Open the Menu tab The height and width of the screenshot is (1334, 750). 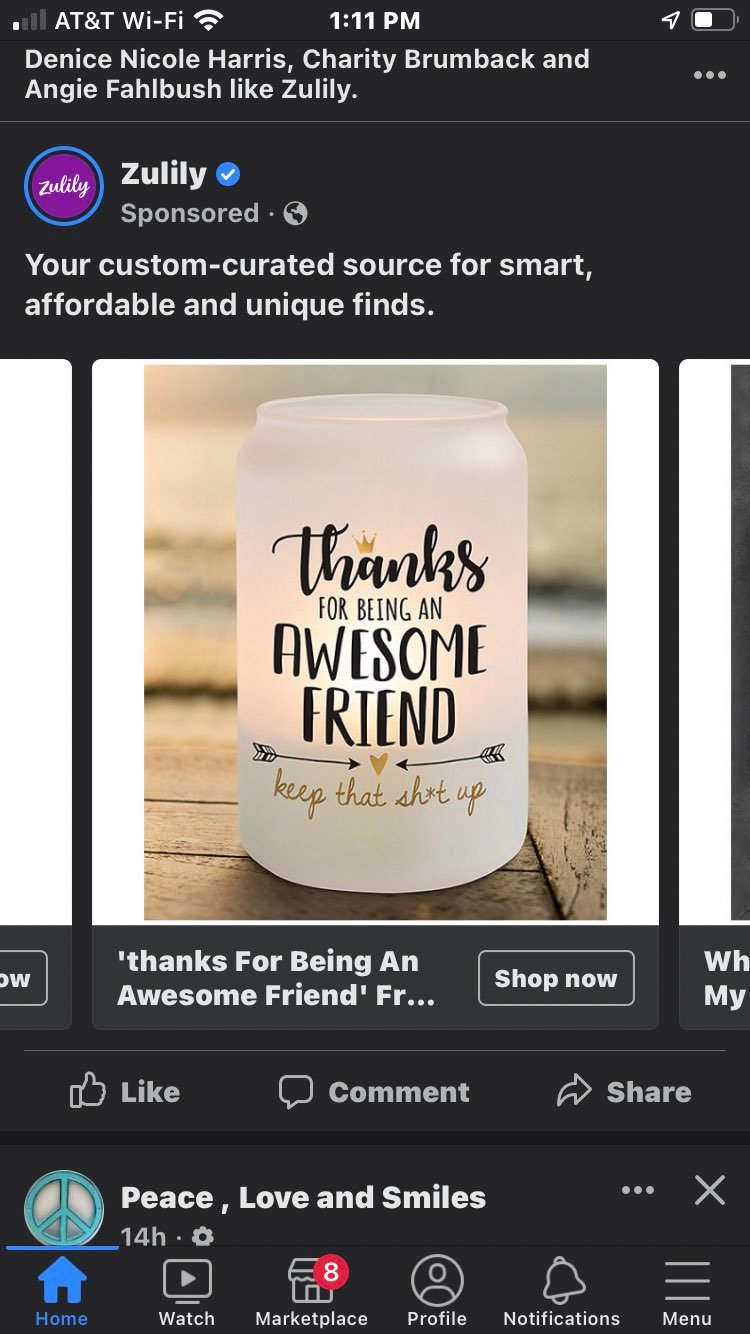pyautogui.click(x=687, y=1291)
